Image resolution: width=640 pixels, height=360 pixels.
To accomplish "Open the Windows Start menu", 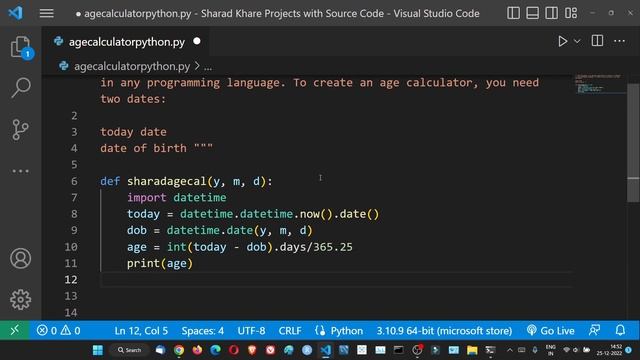I will tap(98, 350).
